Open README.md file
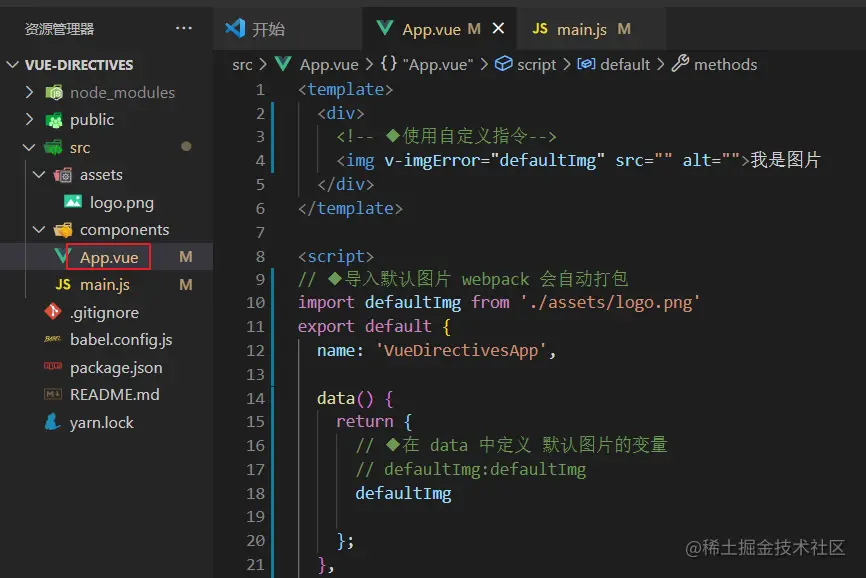The height and width of the screenshot is (578, 866). tap(114, 394)
